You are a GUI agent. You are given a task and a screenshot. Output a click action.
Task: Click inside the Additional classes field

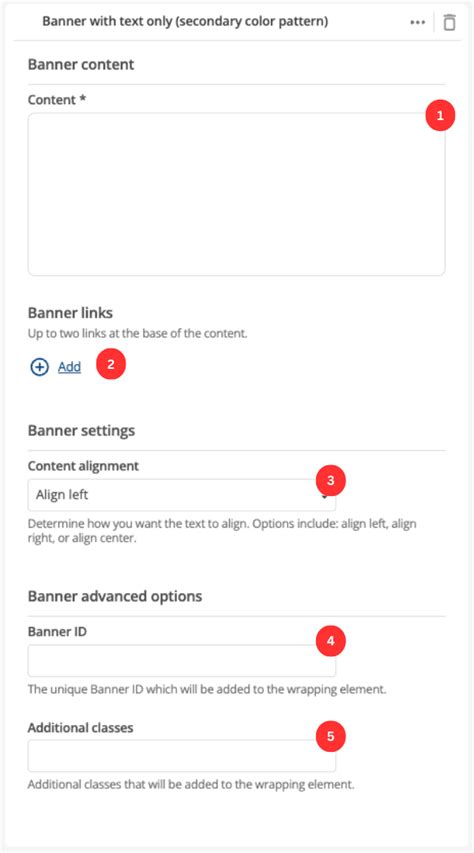182,756
